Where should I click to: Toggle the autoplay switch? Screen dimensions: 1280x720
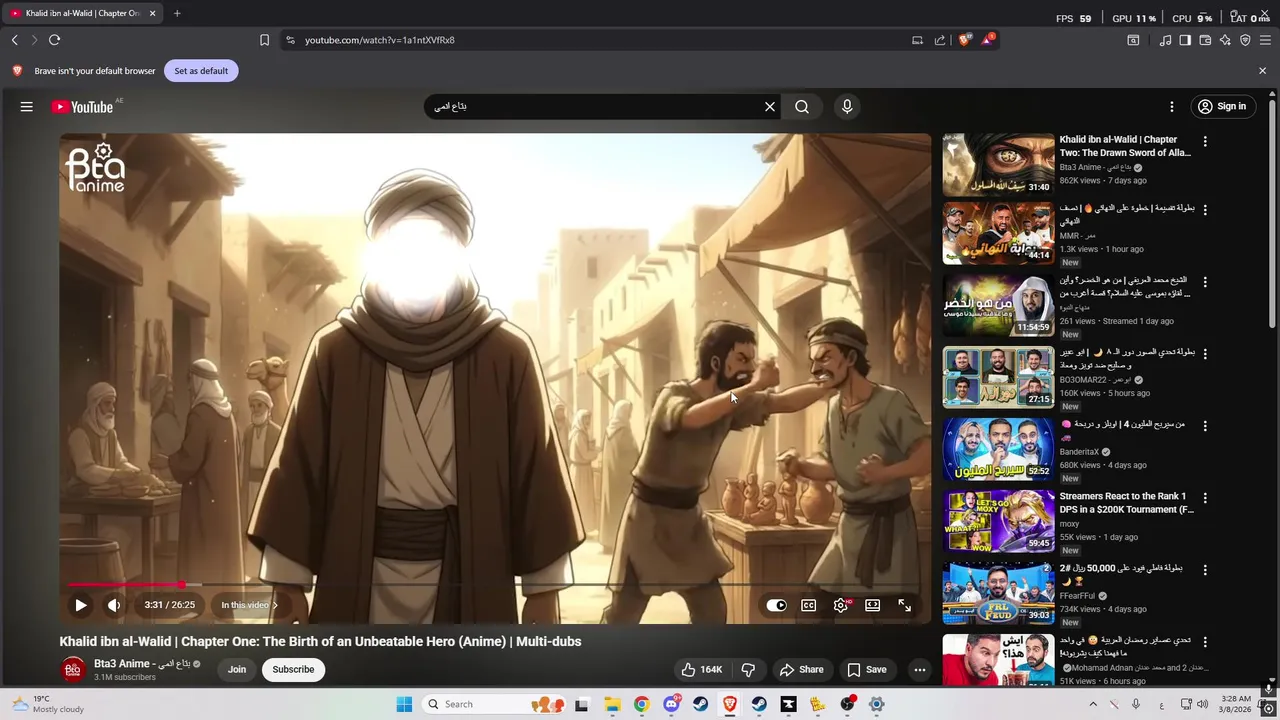pos(776,605)
